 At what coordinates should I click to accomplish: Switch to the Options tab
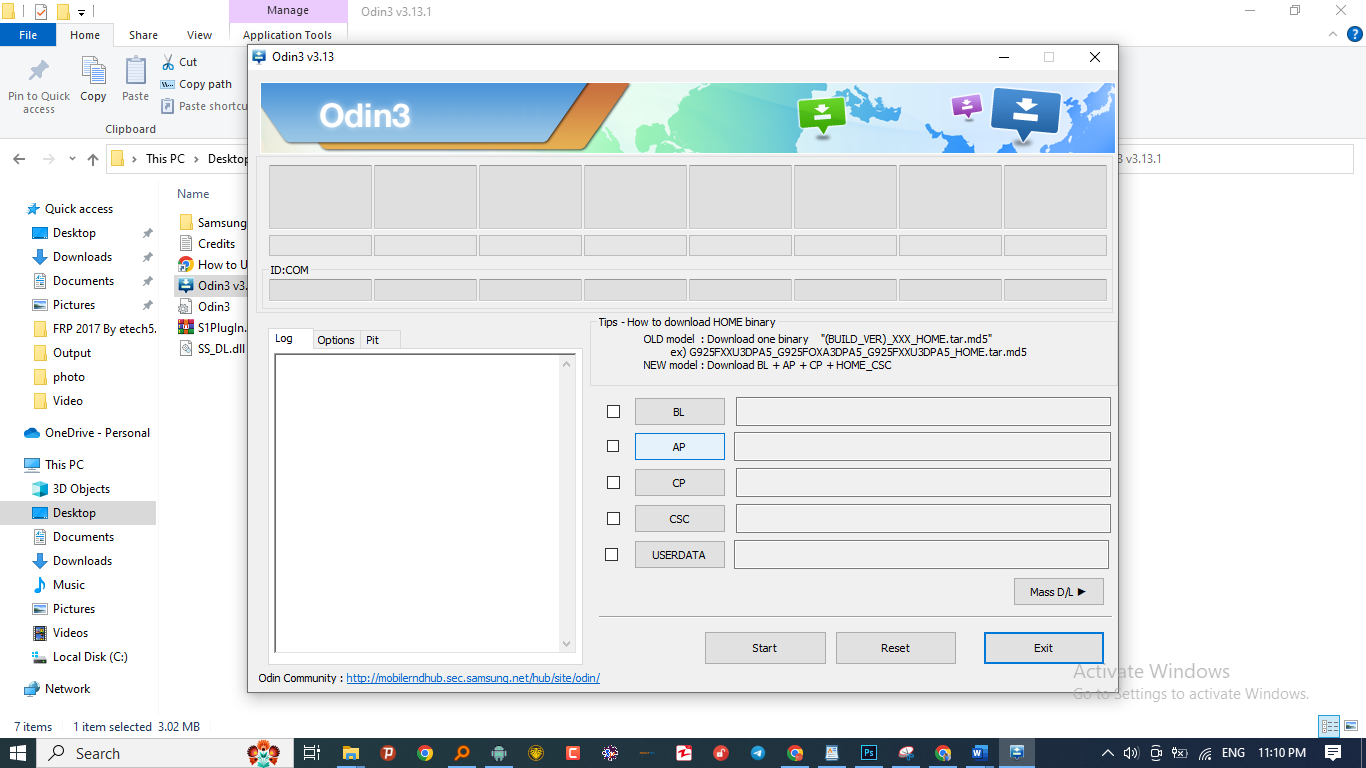pyautogui.click(x=336, y=340)
